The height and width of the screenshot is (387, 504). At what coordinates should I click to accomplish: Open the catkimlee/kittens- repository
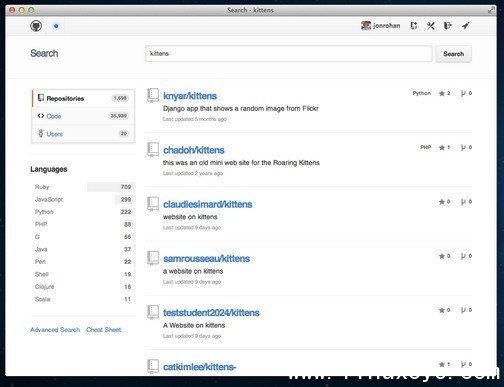tap(199, 367)
